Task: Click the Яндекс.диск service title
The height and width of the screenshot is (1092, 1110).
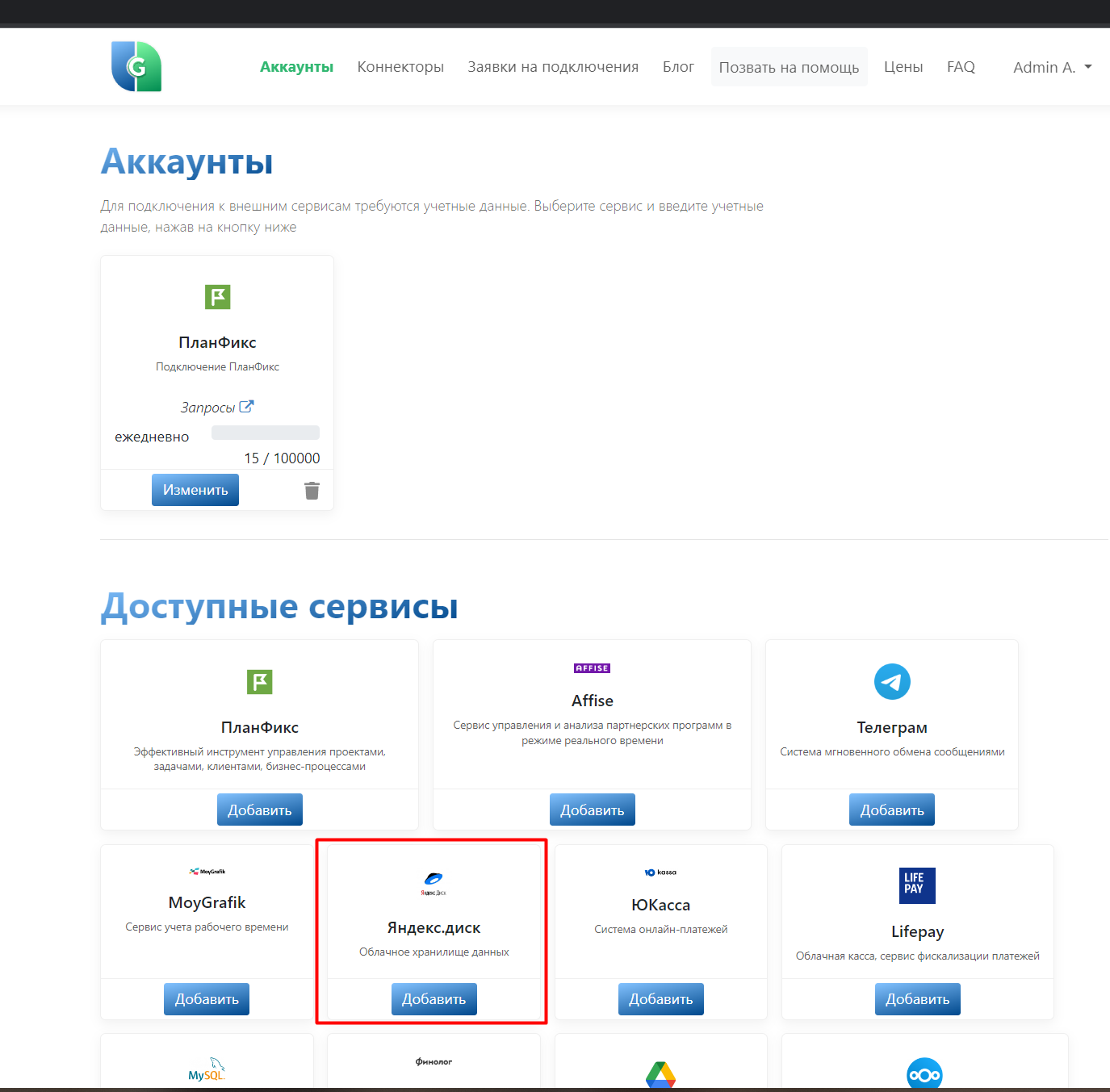Action: point(434,928)
